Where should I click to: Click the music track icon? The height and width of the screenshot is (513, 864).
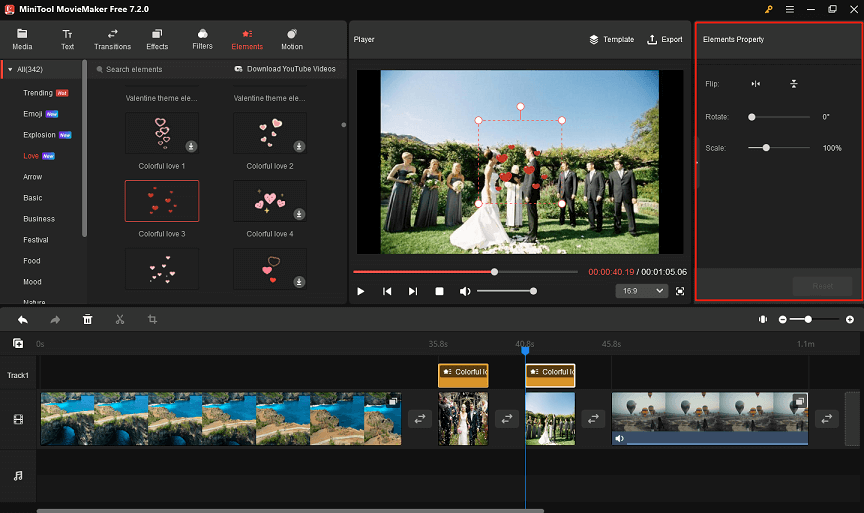(18, 476)
